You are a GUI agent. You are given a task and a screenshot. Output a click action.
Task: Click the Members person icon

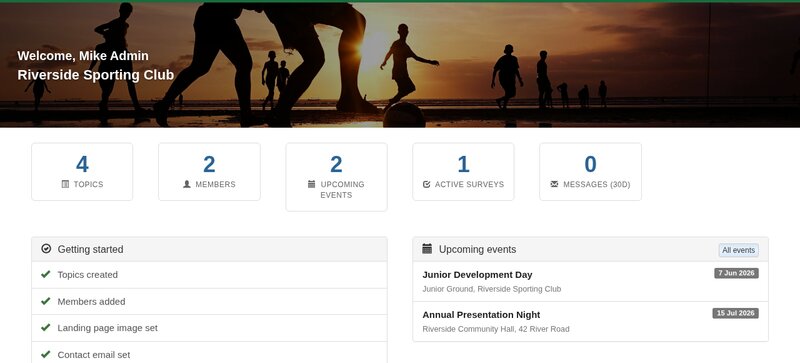[x=187, y=184]
